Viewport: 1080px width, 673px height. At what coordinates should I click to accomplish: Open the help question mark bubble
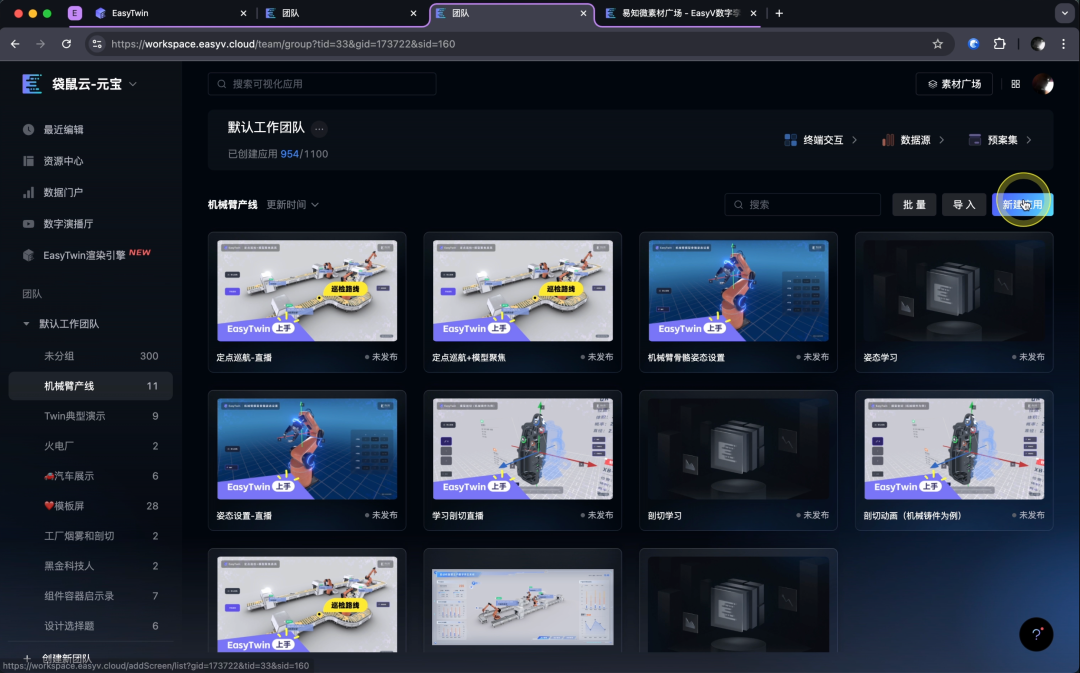1036,634
